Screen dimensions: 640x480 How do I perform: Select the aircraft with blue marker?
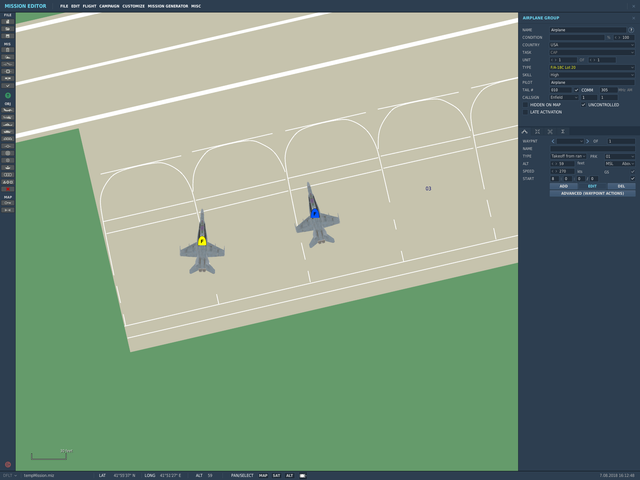point(315,214)
